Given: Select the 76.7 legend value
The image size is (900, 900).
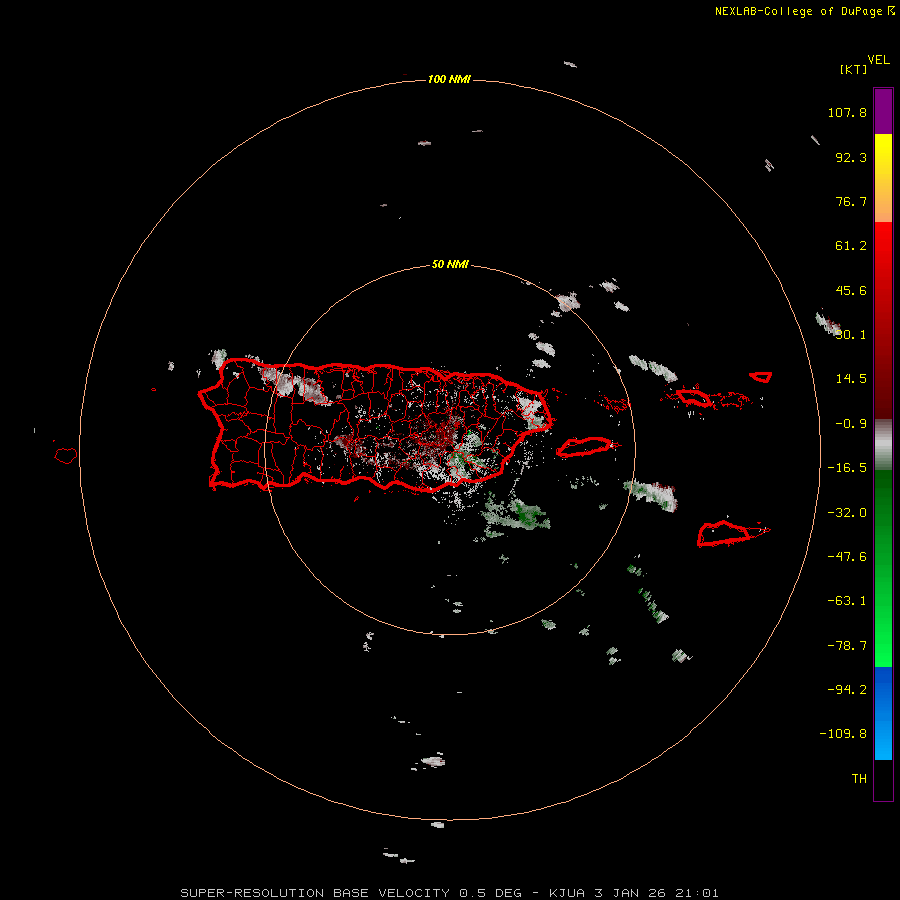Looking at the screenshot, I should [x=851, y=201].
